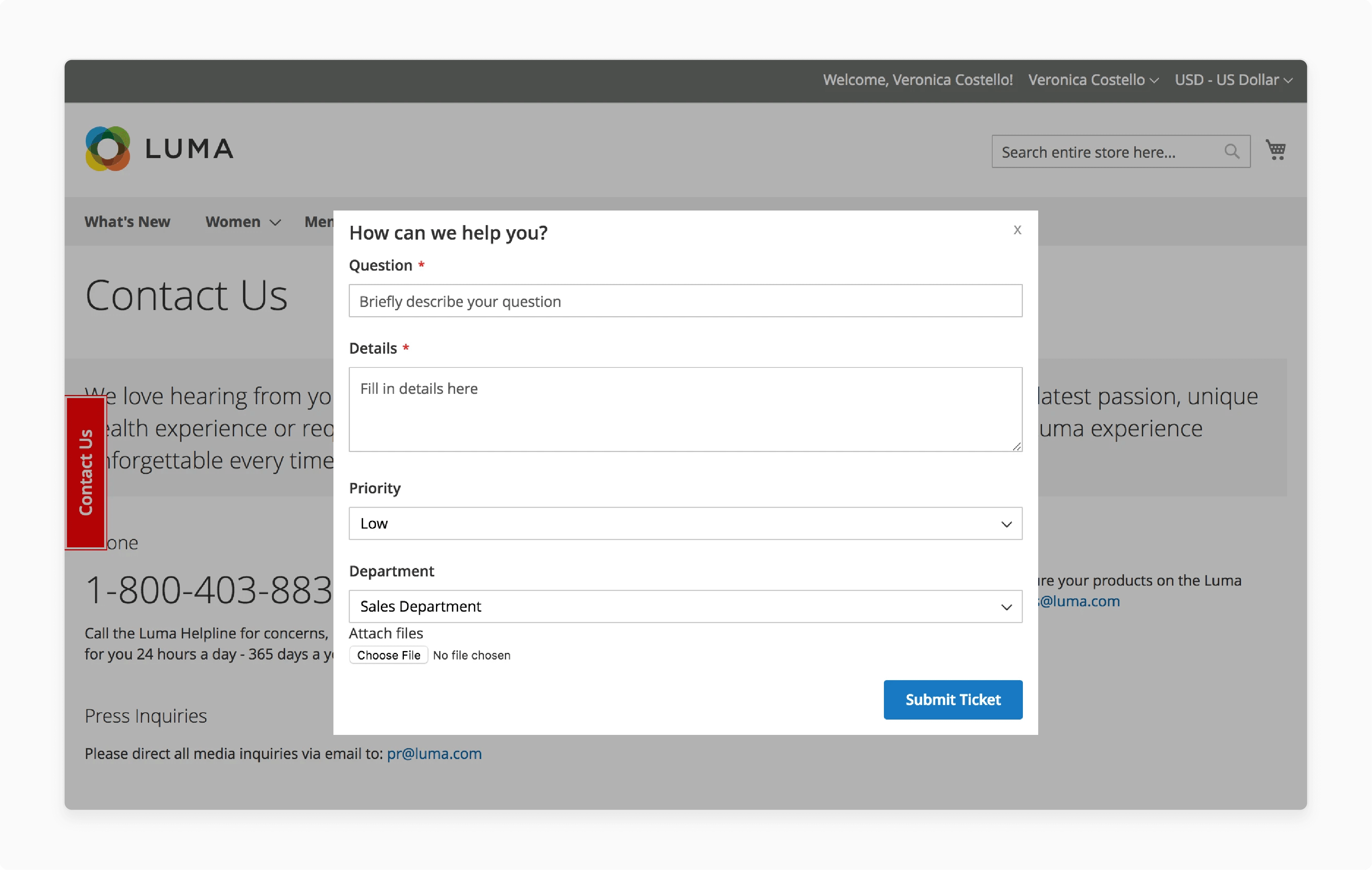Image resolution: width=1372 pixels, height=870 pixels.
Task: Click the 'Attach files' label
Action: tap(386, 633)
